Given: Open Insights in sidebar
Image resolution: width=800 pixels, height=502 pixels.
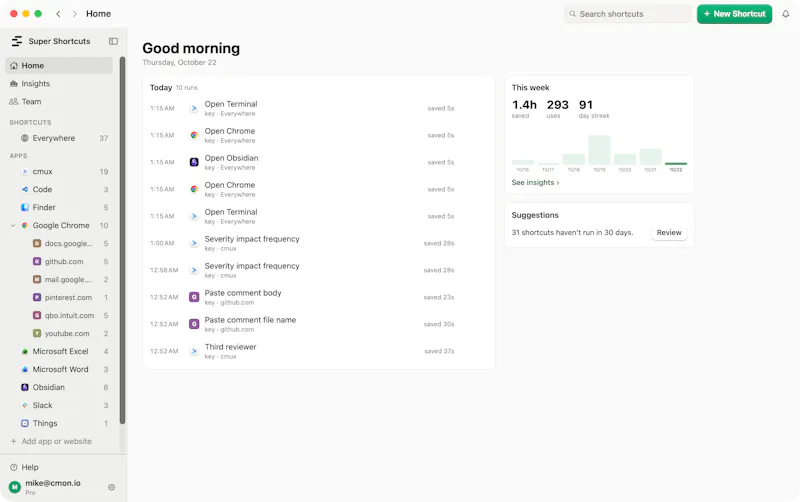Looking at the screenshot, I should (59, 84).
